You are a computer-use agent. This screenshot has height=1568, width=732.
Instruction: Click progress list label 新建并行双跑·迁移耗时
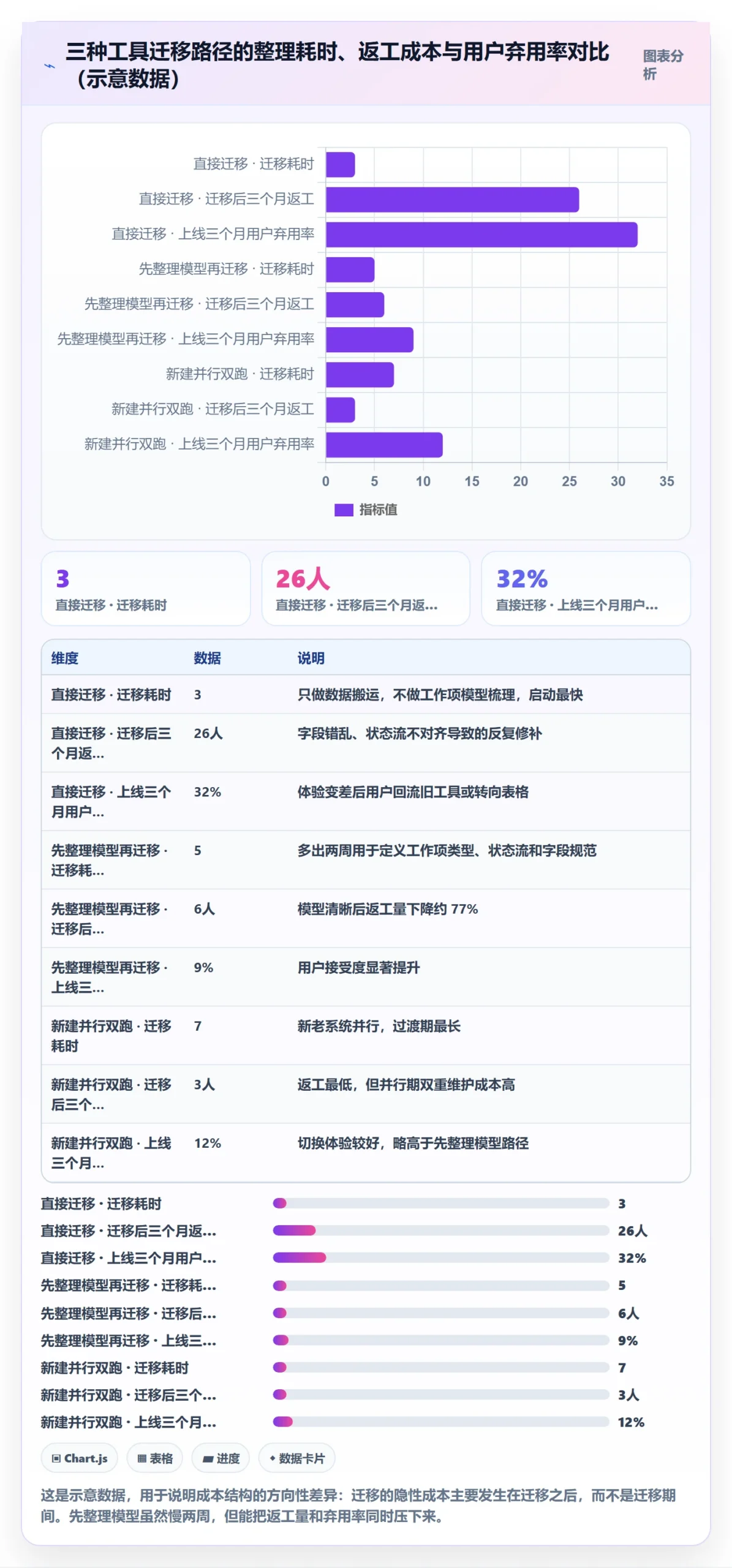(x=115, y=1368)
